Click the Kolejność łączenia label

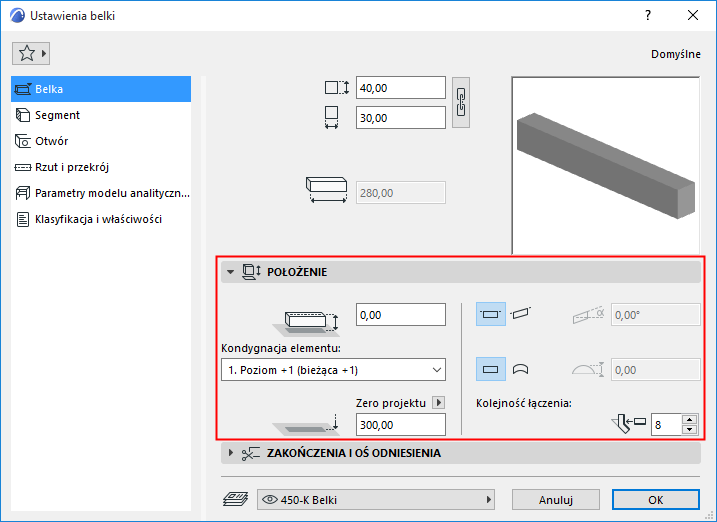click(524, 403)
